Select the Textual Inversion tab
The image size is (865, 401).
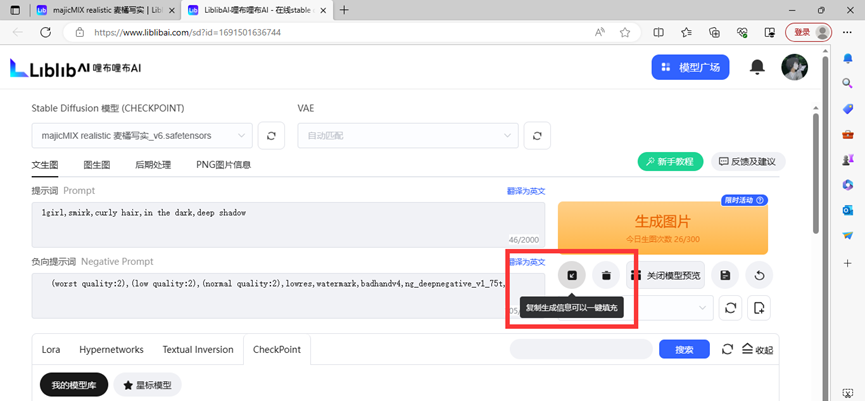(197, 349)
